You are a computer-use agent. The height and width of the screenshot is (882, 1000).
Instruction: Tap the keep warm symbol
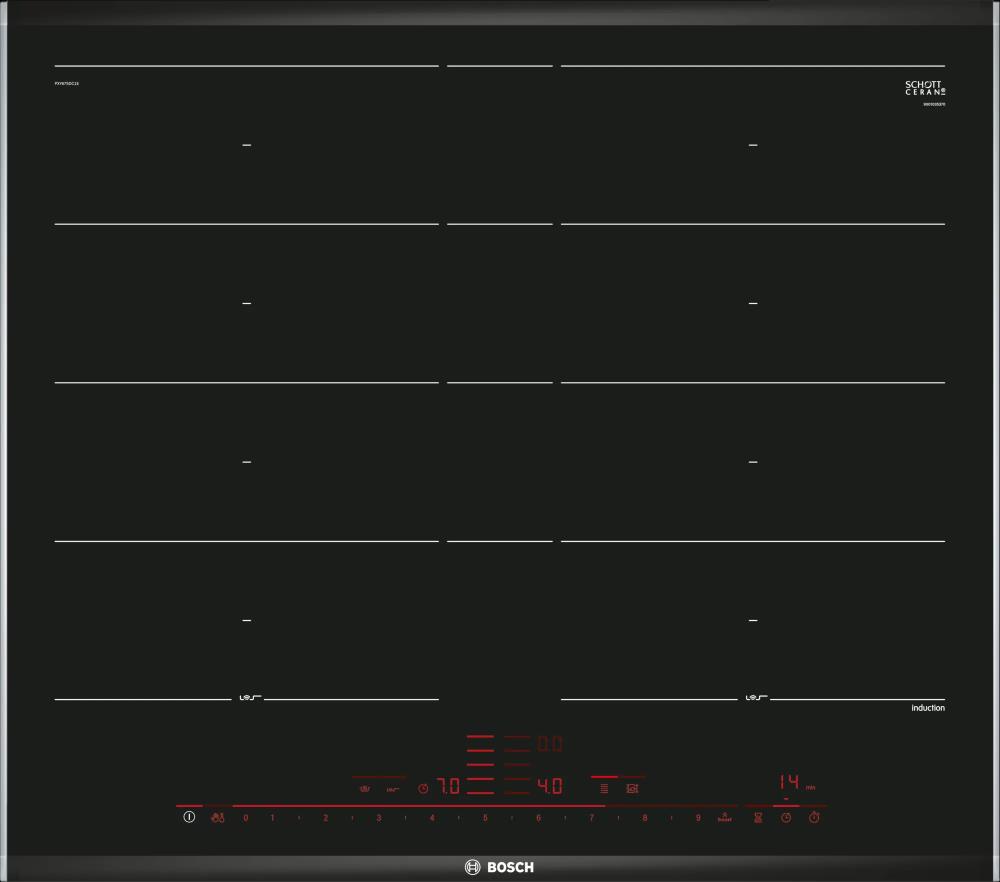pos(393,789)
